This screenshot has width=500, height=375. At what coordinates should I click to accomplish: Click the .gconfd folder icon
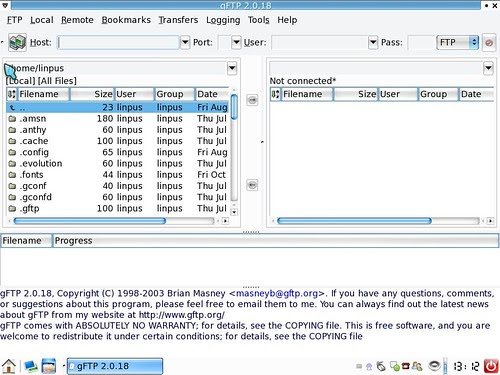point(12,197)
